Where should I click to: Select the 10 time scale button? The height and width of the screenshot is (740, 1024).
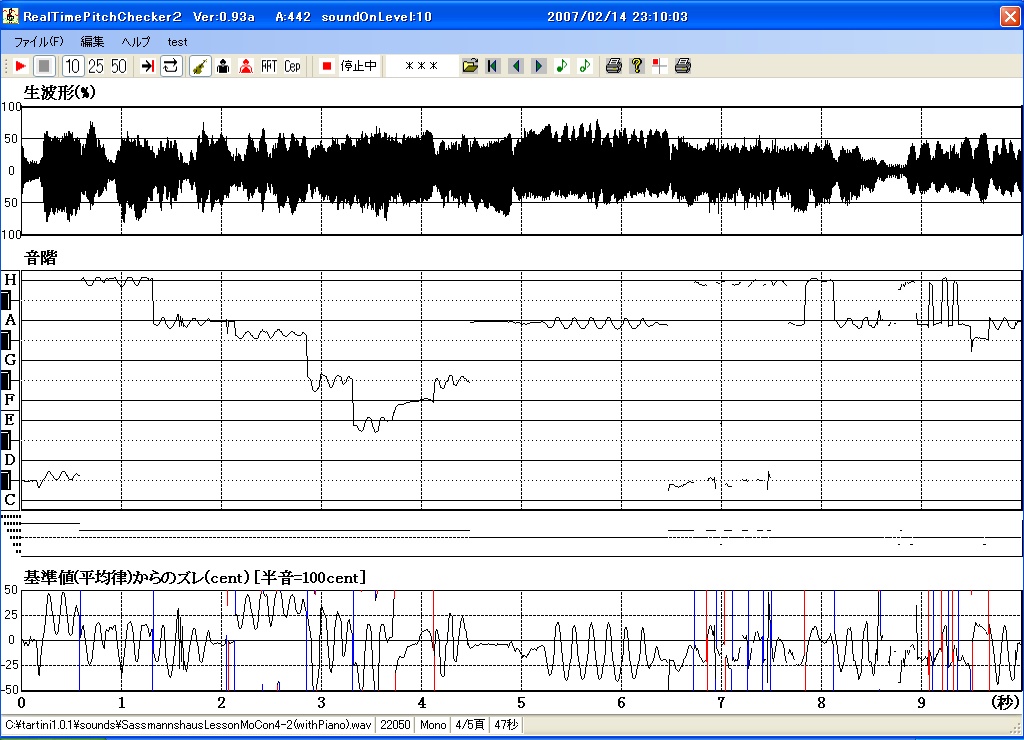[72, 66]
